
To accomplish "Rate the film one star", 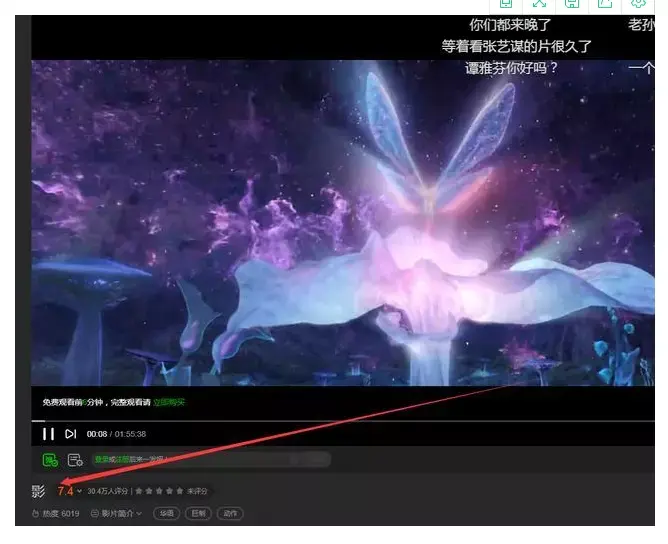I will click(139, 491).
